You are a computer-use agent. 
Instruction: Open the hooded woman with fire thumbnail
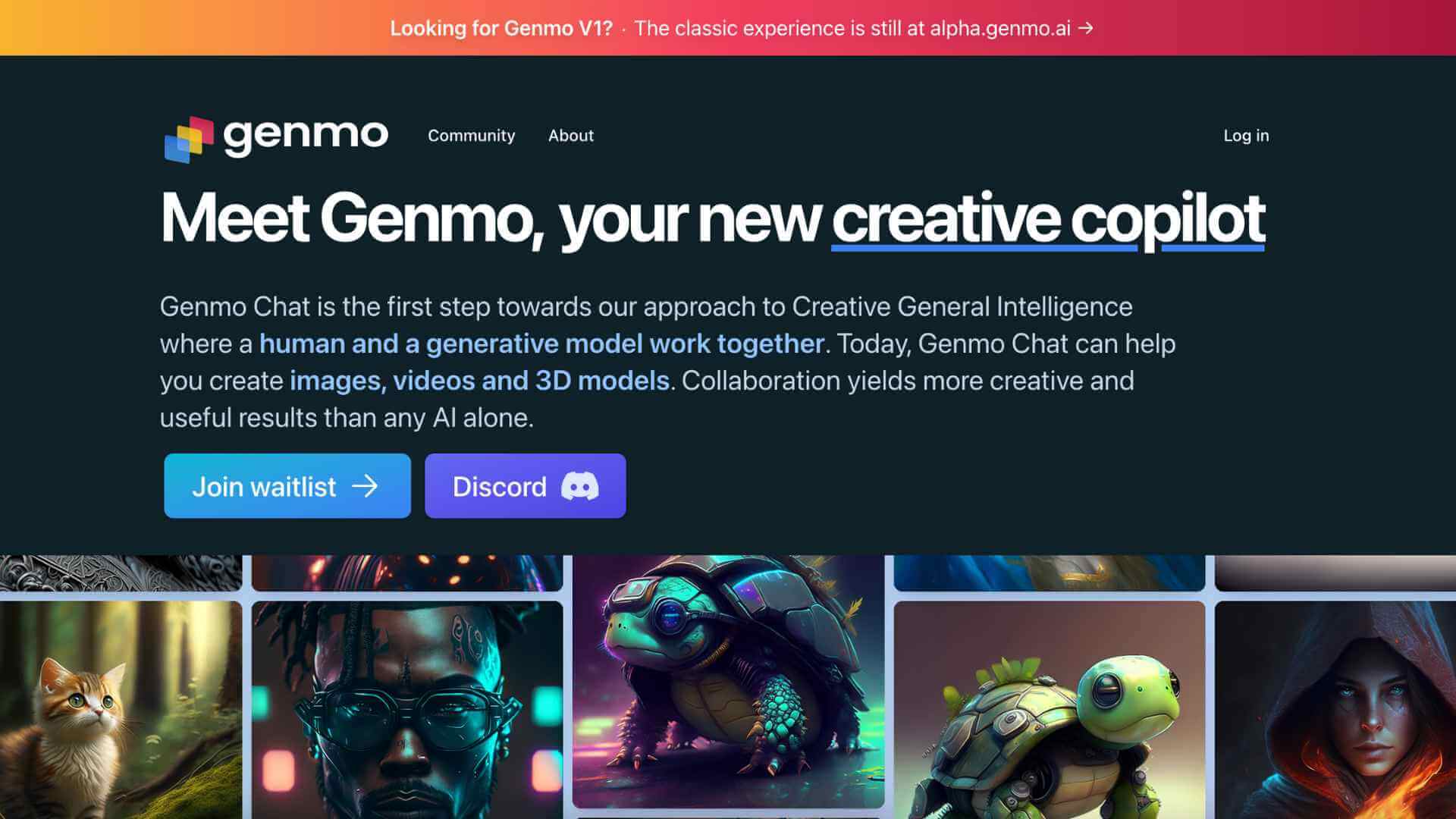point(1335,710)
